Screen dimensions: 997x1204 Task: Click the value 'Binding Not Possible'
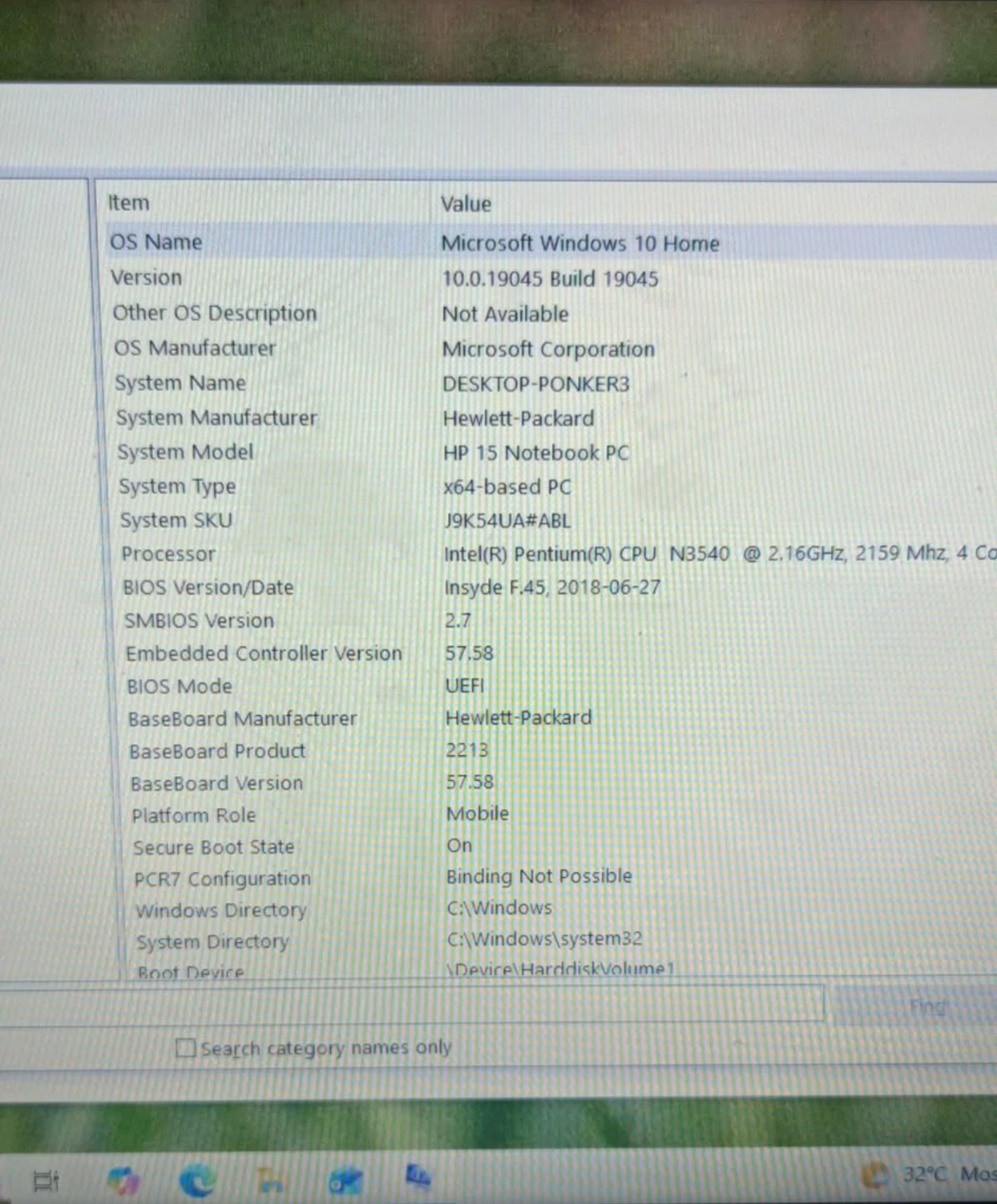tap(539, 876)
